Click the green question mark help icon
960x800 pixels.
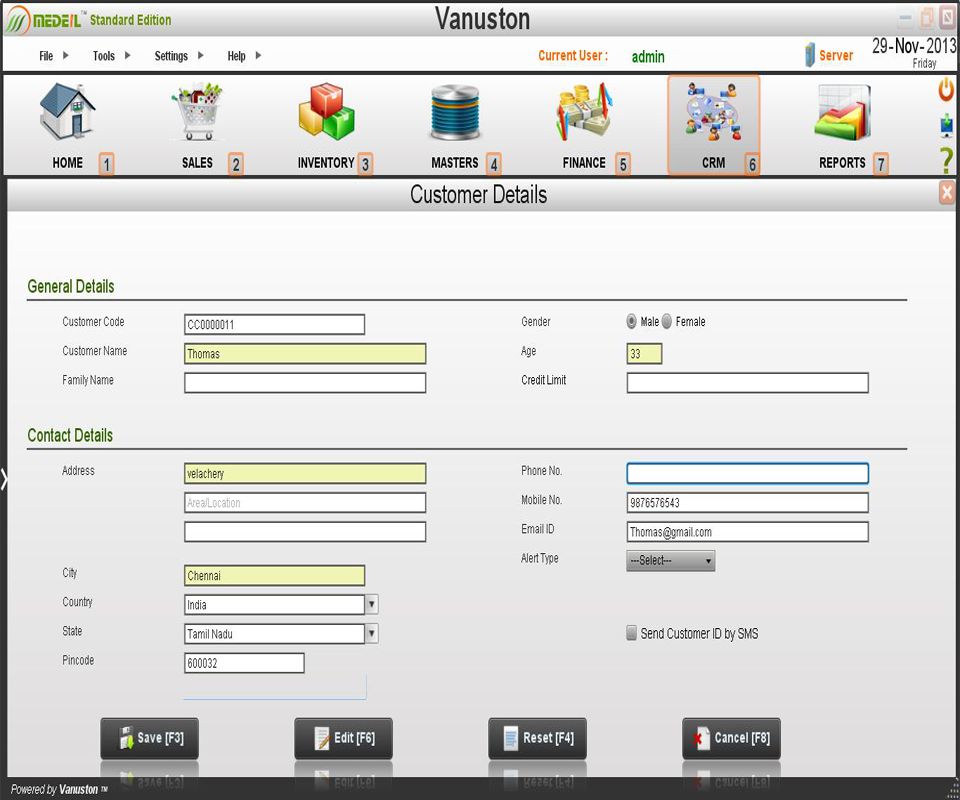947,160
